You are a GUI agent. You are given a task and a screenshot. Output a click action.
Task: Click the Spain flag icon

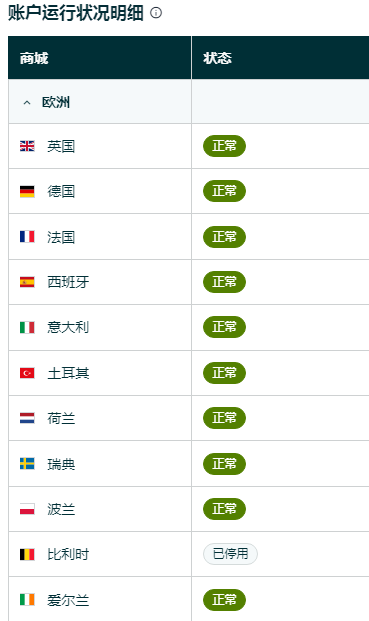tap(27, 282)
